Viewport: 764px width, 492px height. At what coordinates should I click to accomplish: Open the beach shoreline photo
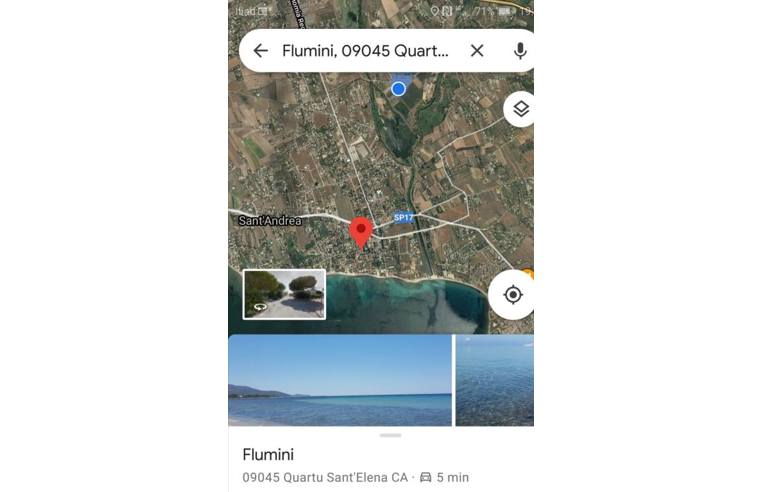click(340, 380)
